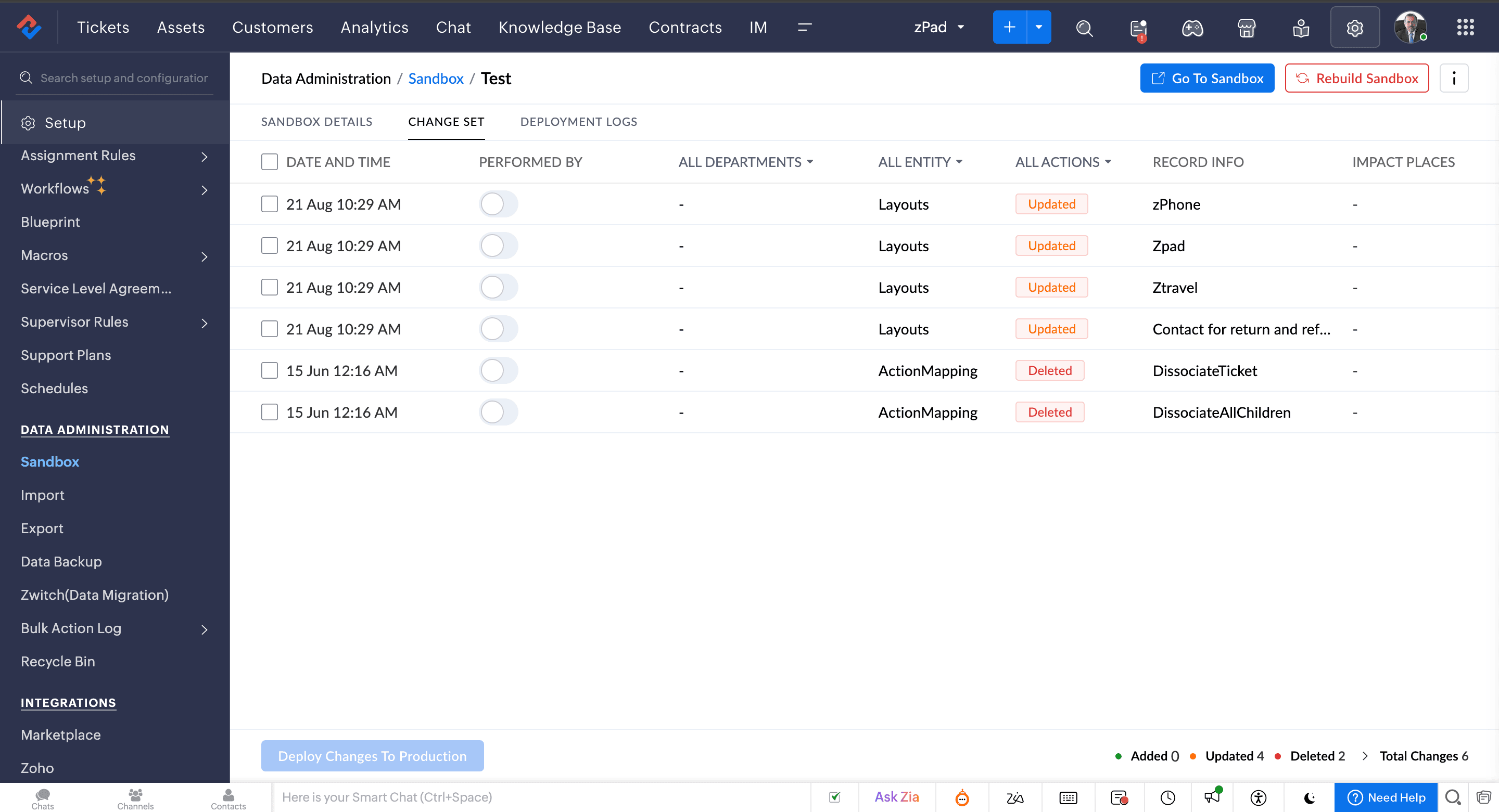This screenshot has width=1499, height=812.
Task: Tick the select-all checkbox in table header
Action: tap(270, 162)
